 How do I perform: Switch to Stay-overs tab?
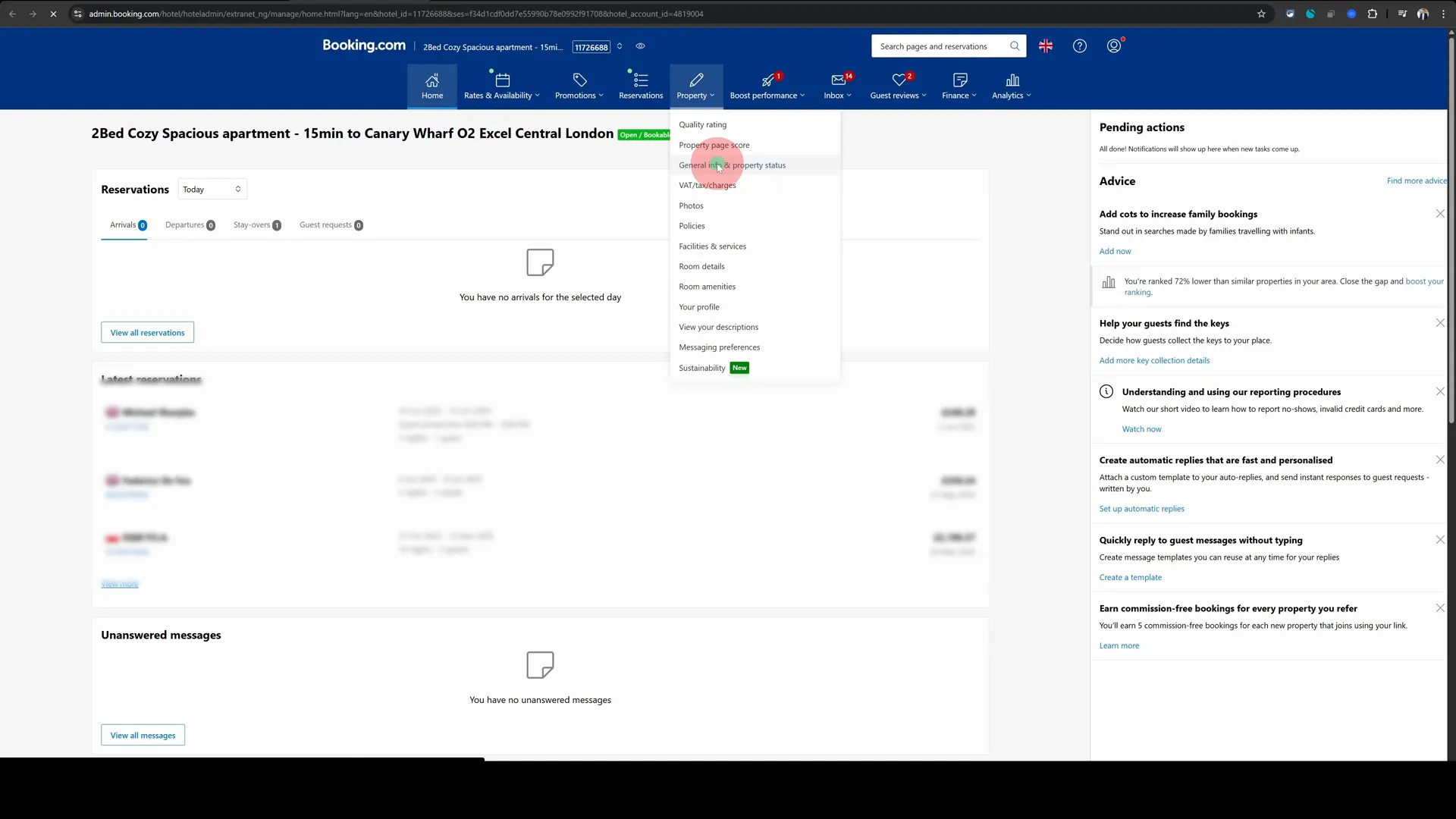257,225
